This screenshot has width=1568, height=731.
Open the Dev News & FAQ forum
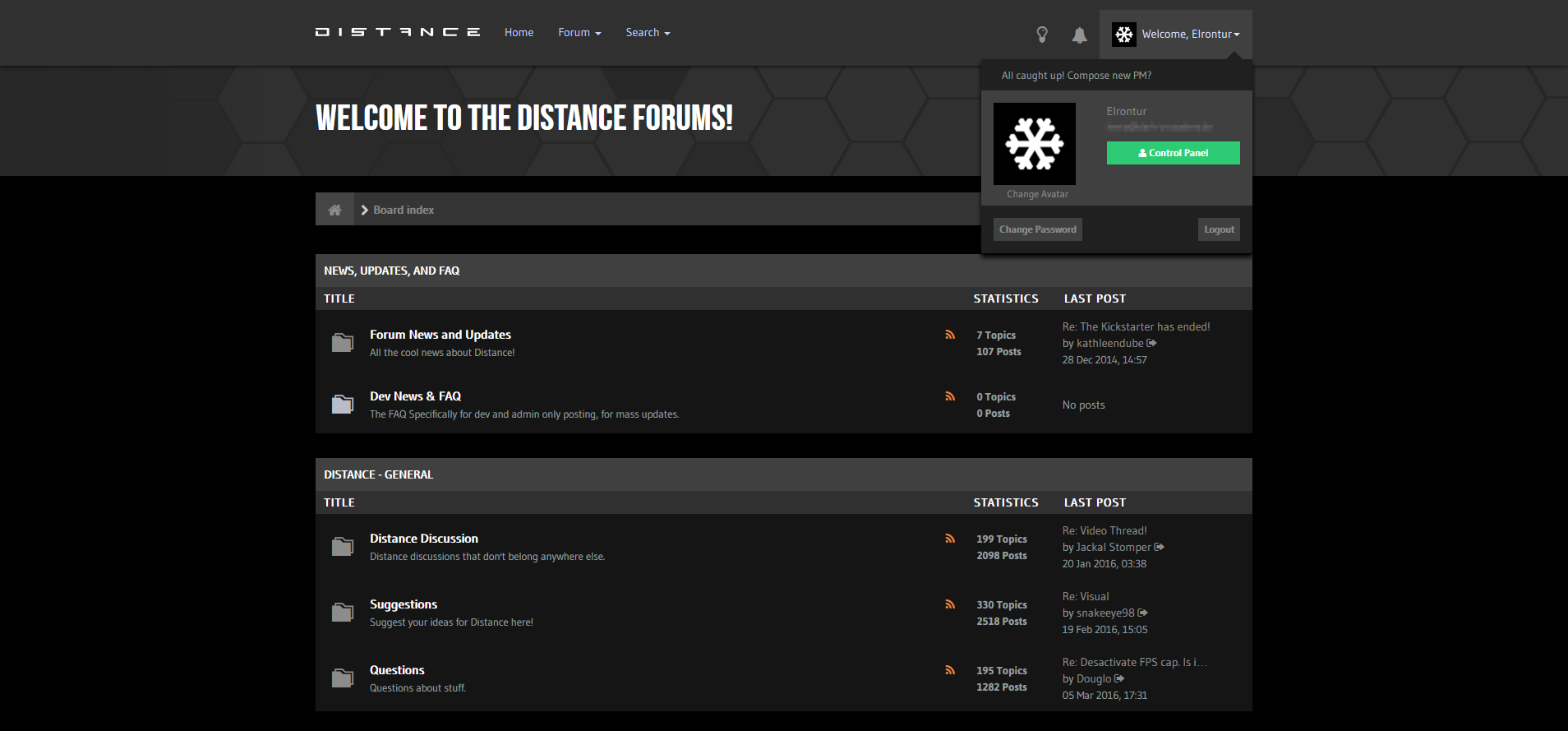click(x=415, y=396)
